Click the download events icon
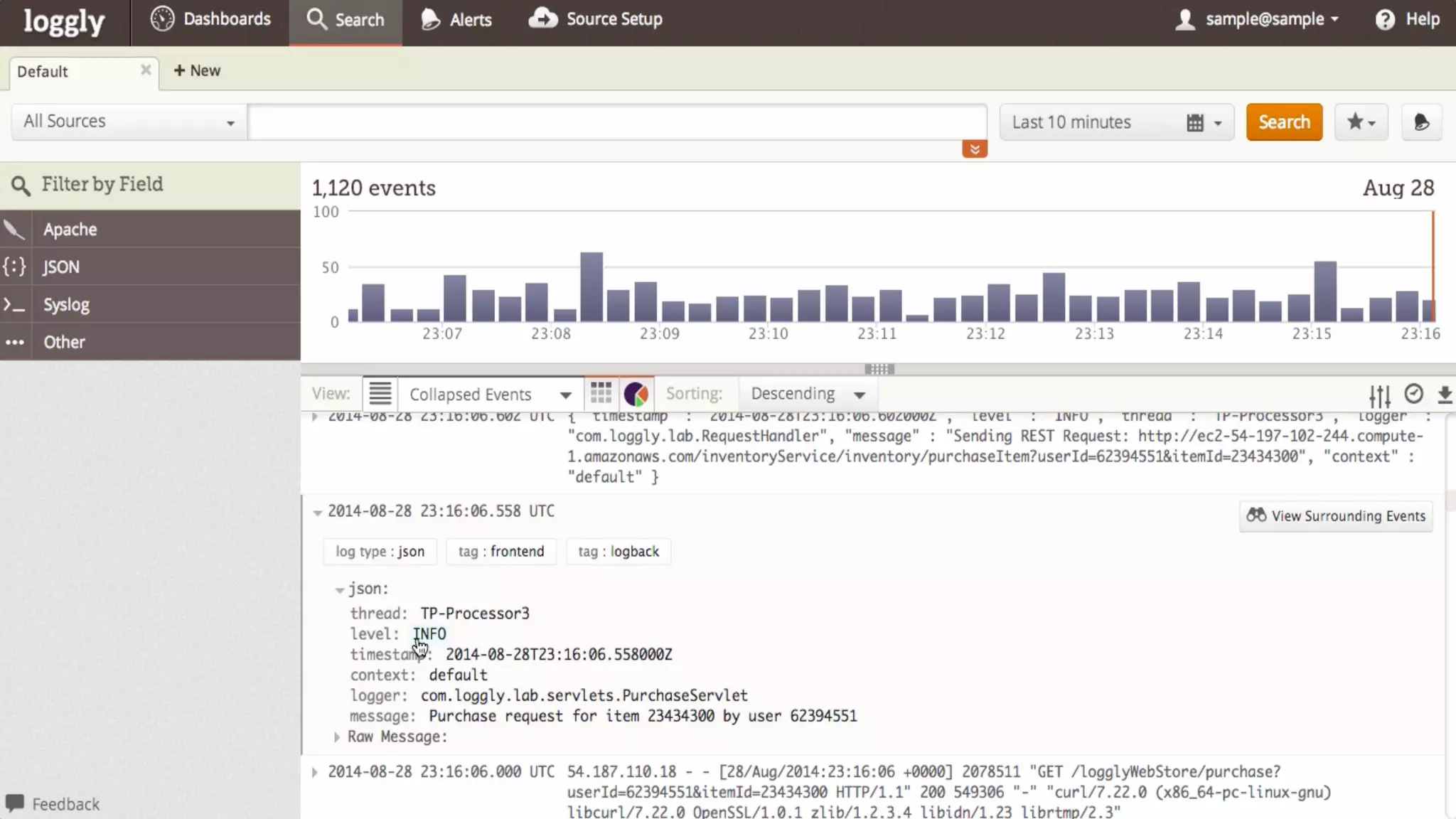 point(1444,395)
